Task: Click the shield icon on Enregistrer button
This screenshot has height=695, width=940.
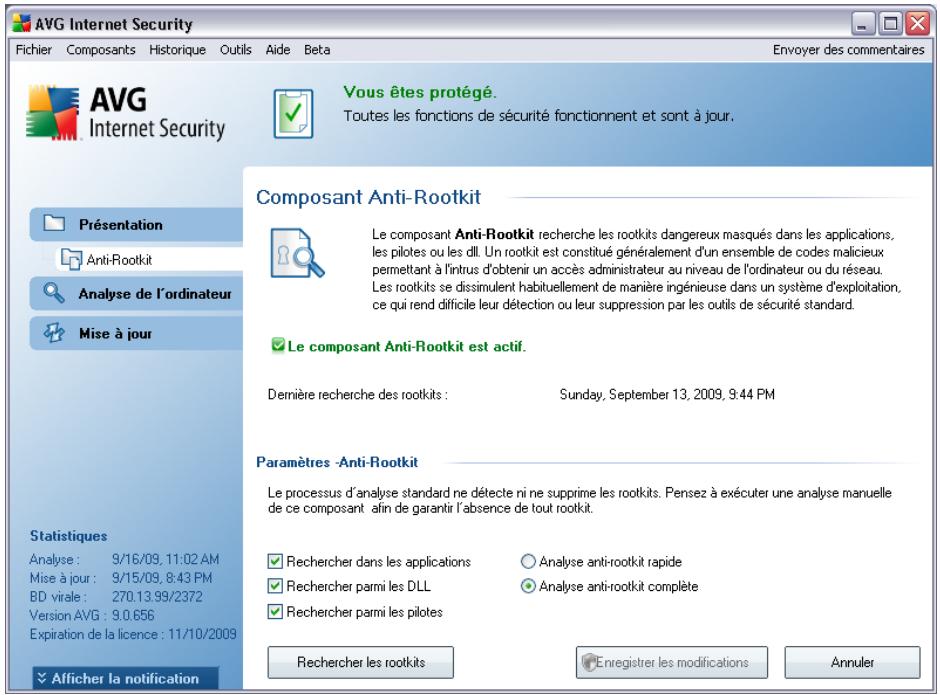Action: click(x=588, y=662)
